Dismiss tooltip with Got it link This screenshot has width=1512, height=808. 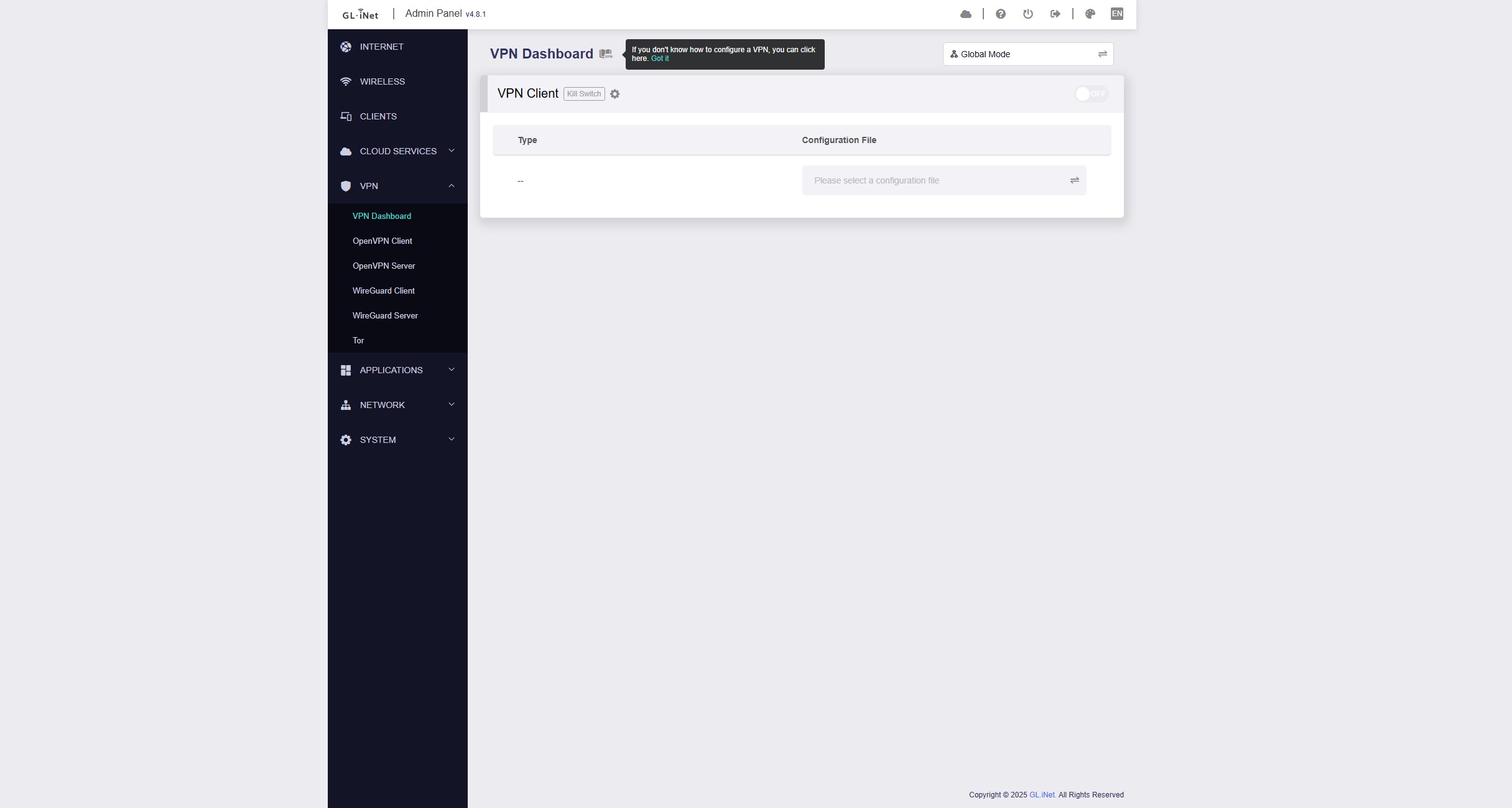tap(659, 58)
